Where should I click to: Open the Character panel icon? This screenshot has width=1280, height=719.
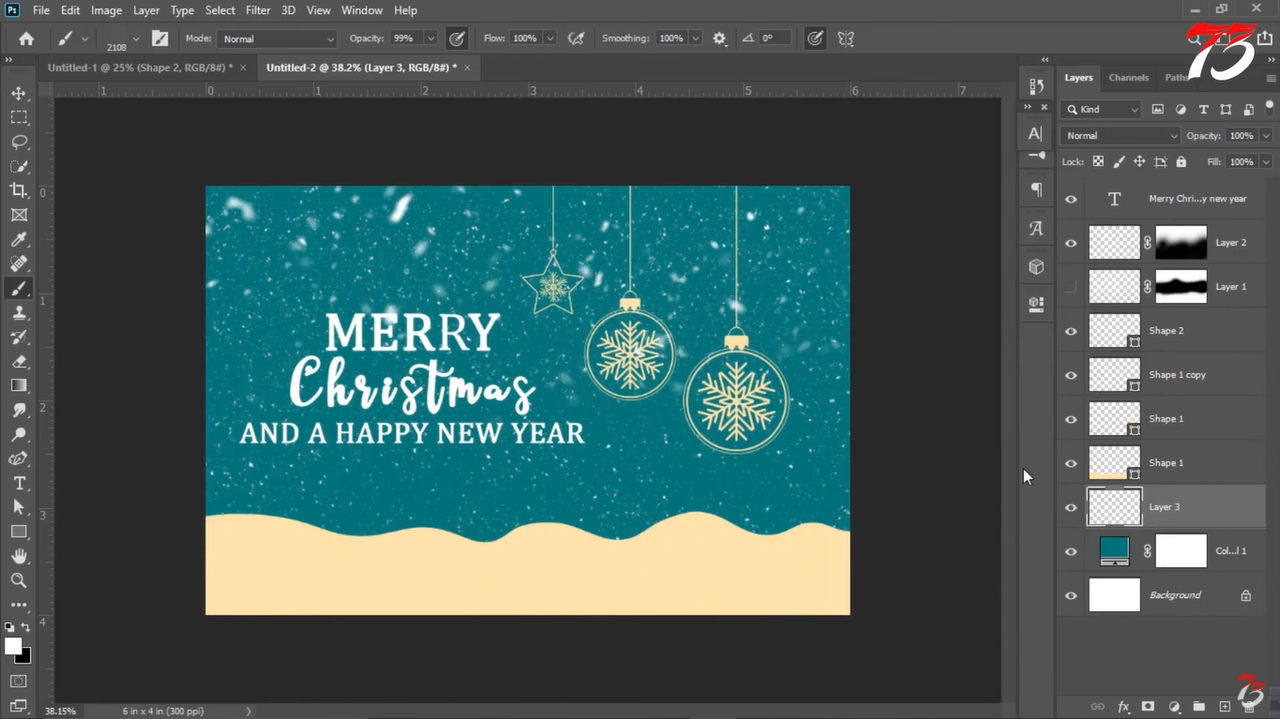[1036, 133]
